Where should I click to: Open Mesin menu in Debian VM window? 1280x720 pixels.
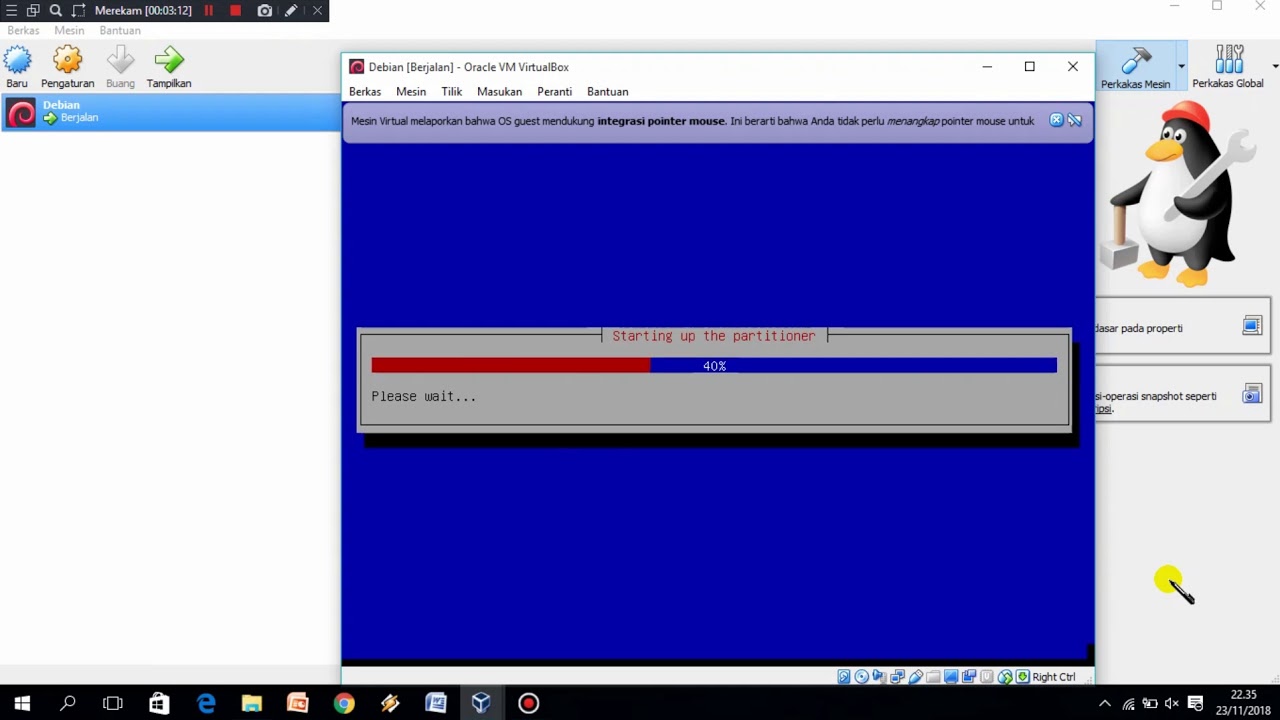pyautogui.click(x=411, y=92)
